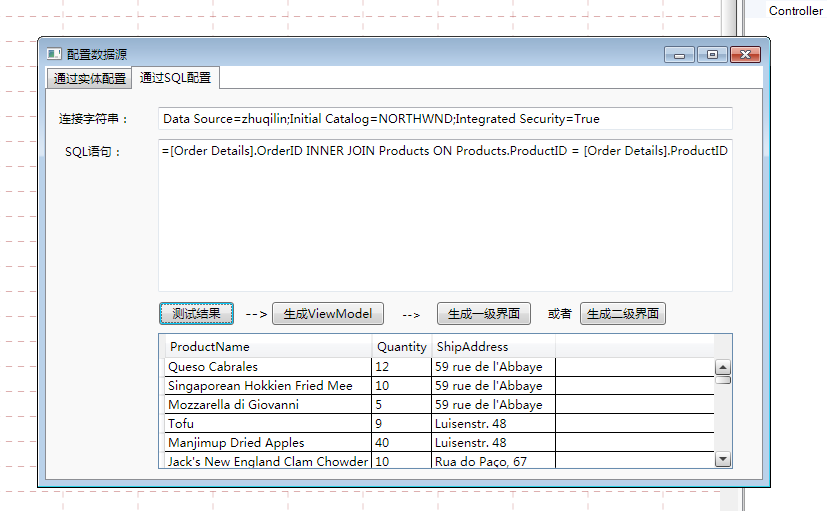Viewport: 827px width, 511px height.
Task: Click the 生成二级界面 button
Action: coord(623,314)
